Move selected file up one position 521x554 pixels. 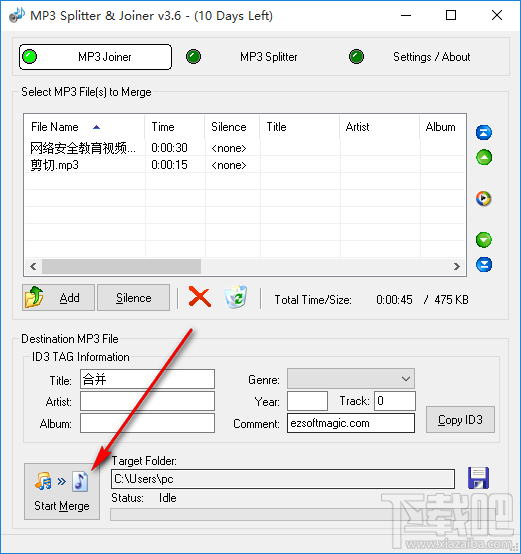click(x=484, y=157)
